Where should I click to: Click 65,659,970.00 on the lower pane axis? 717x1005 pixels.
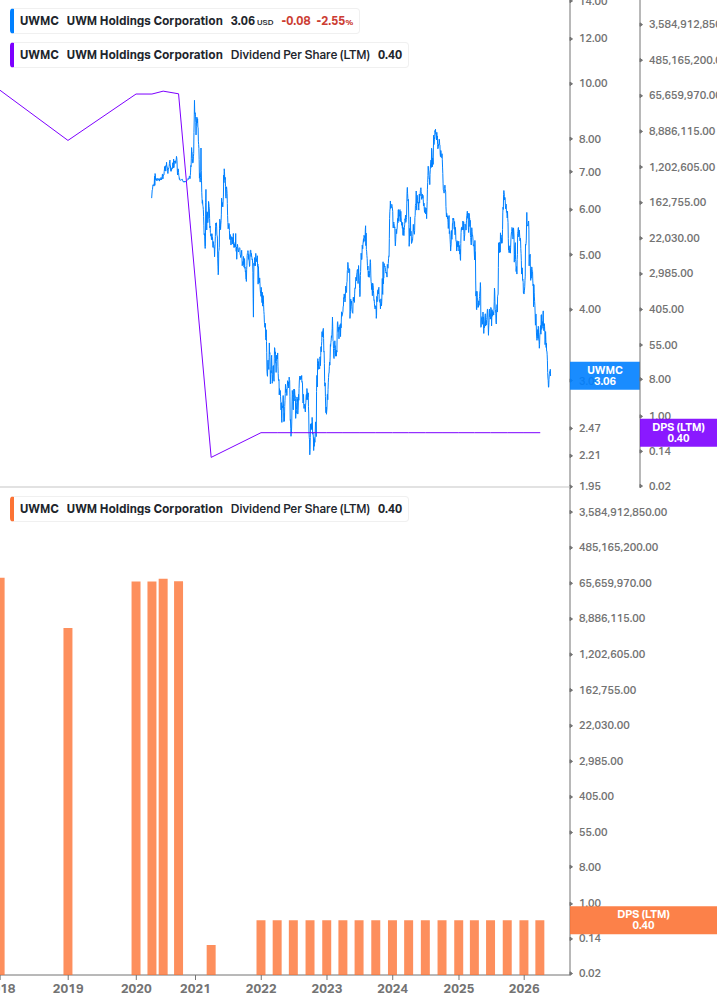coord(615,583)
